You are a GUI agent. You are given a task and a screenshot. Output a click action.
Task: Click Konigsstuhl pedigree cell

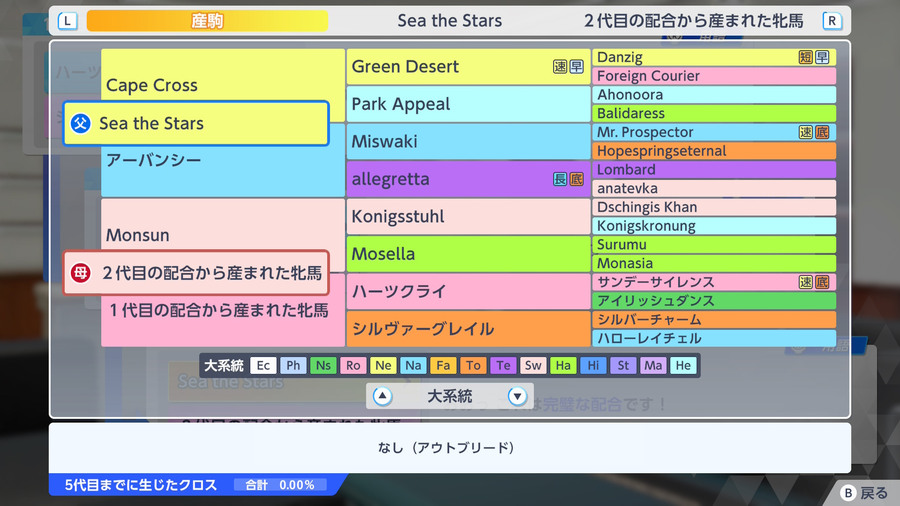point(468,216)
